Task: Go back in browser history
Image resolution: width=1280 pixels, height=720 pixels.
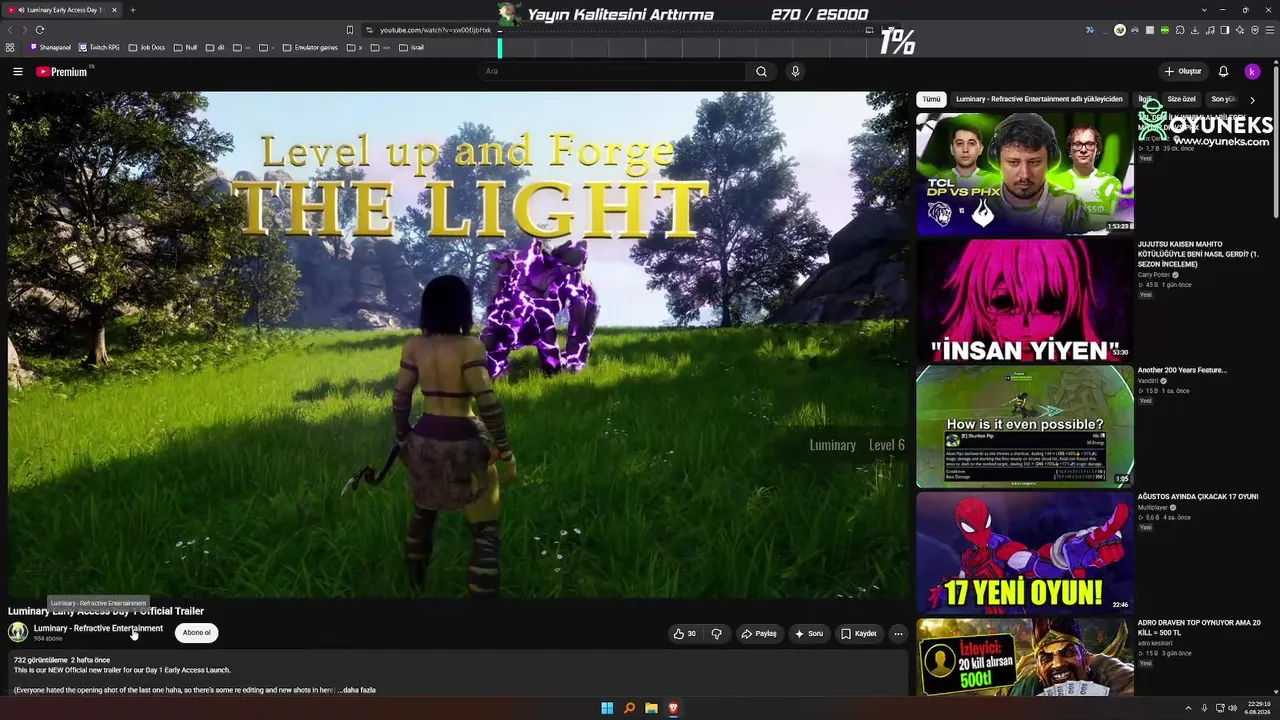Action: click(11, 30)
